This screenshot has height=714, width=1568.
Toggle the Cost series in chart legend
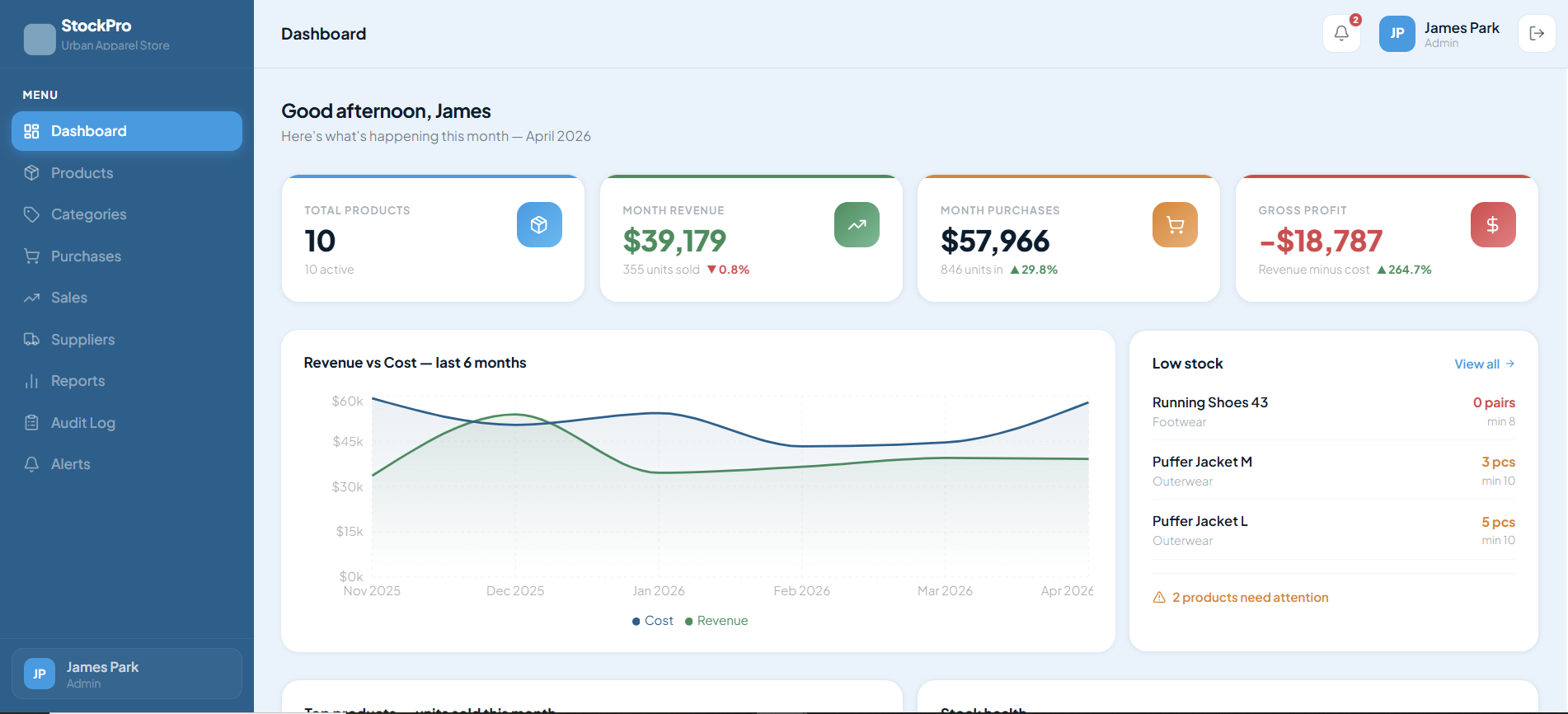tap(653, 621)
